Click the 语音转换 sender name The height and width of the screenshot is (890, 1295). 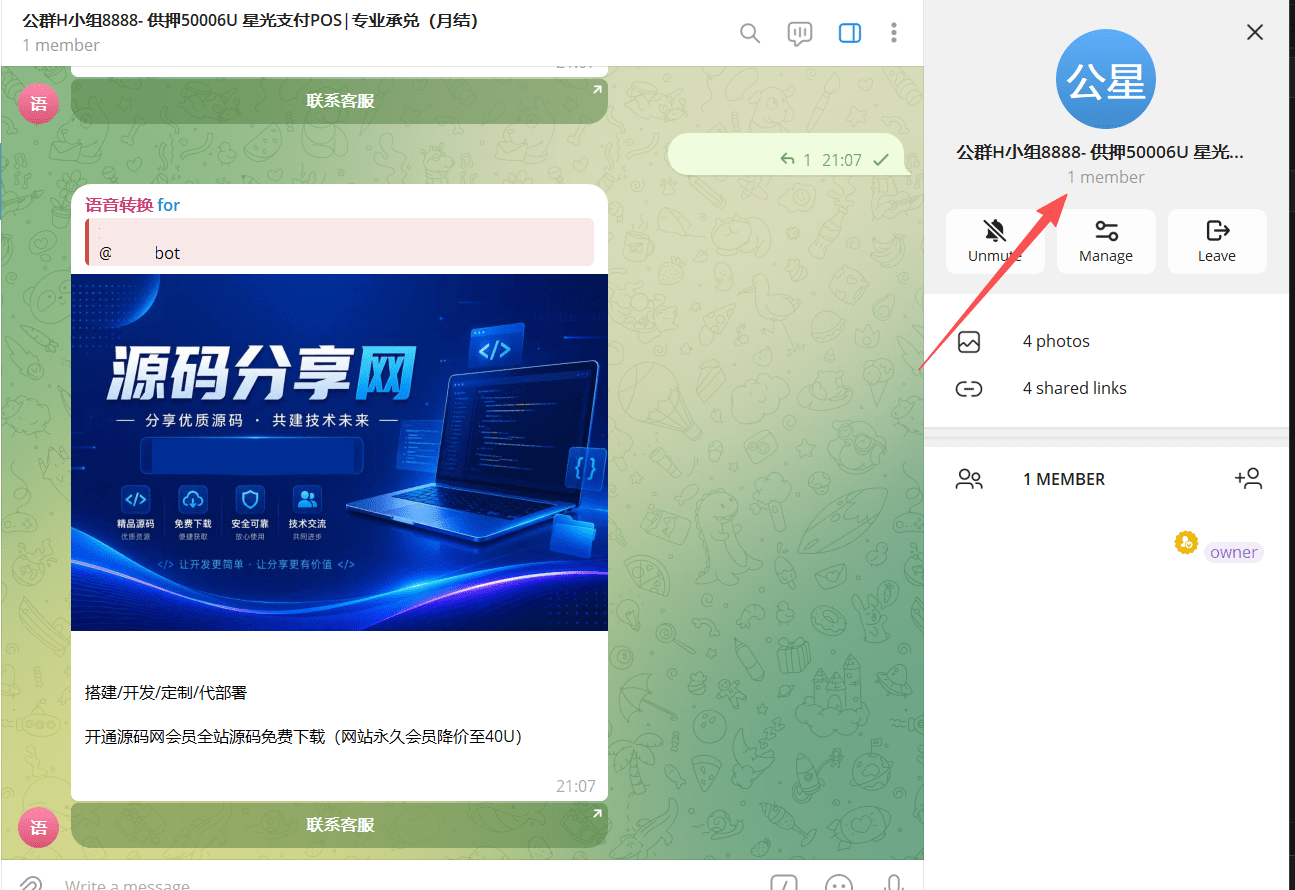coord(119,205)
